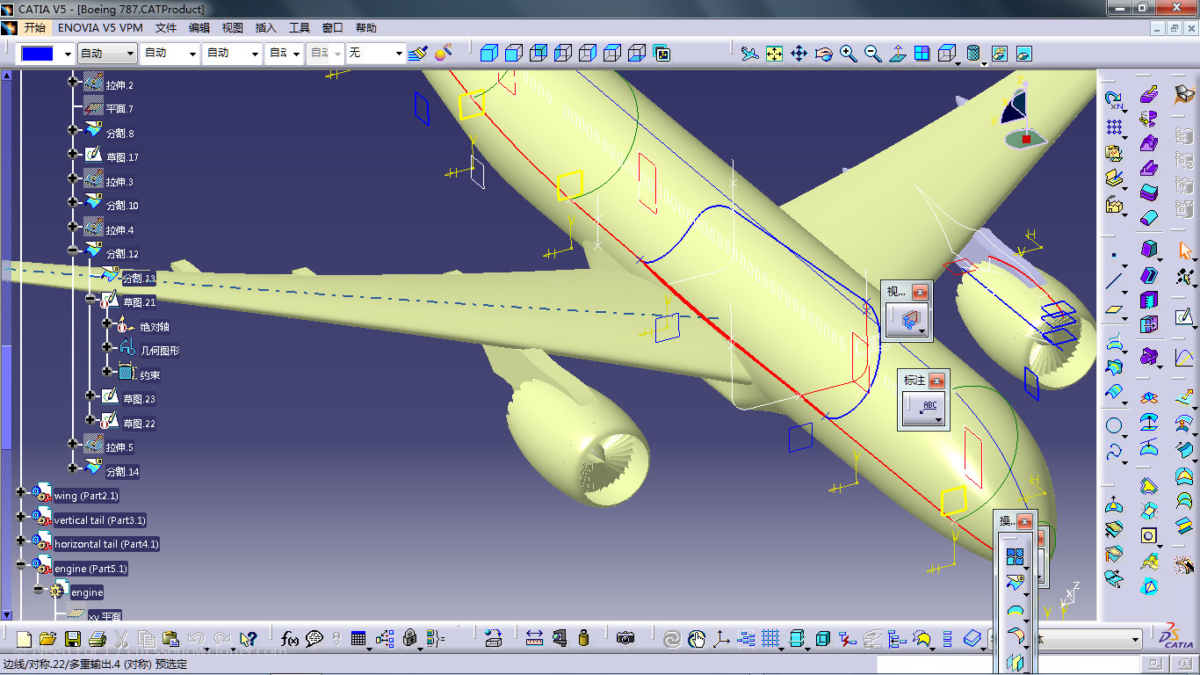Image resolution: width=1200 pixels, height=675 pixels.
Task: Select the 草图.23 tree item
Action: coord(139,399)
